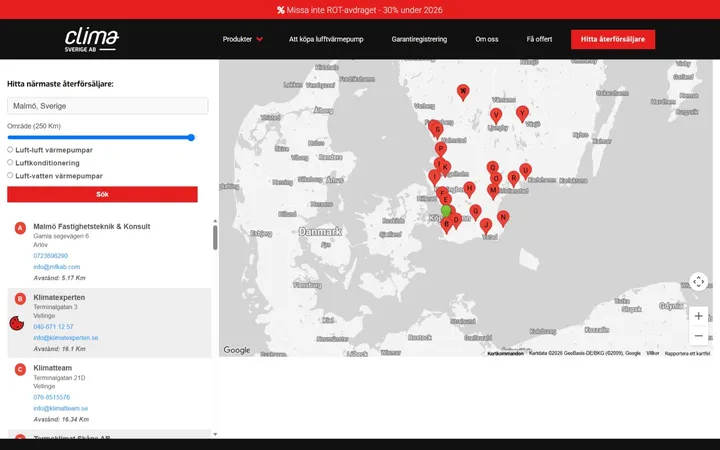Click map marker B near Malmö
The image size is (720, 450).
(x=446, y=225)
